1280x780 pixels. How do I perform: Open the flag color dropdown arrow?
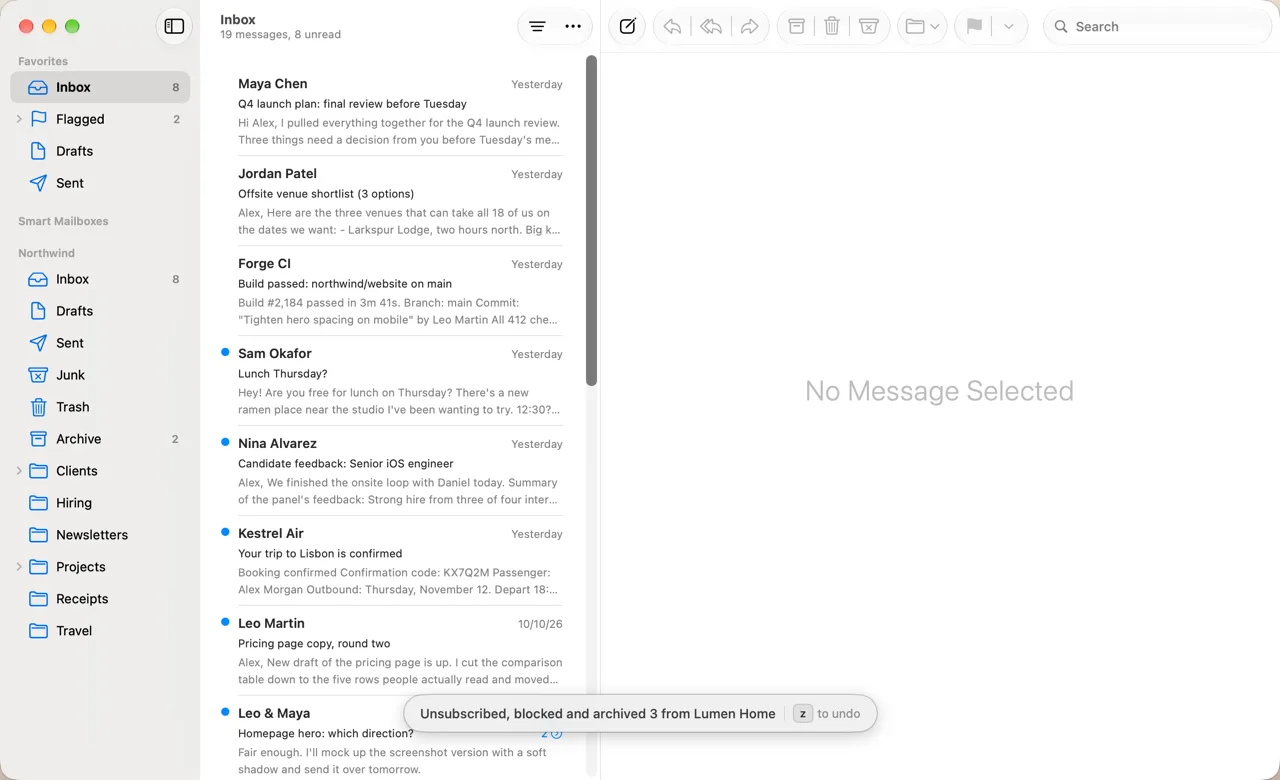[1009, 27]
